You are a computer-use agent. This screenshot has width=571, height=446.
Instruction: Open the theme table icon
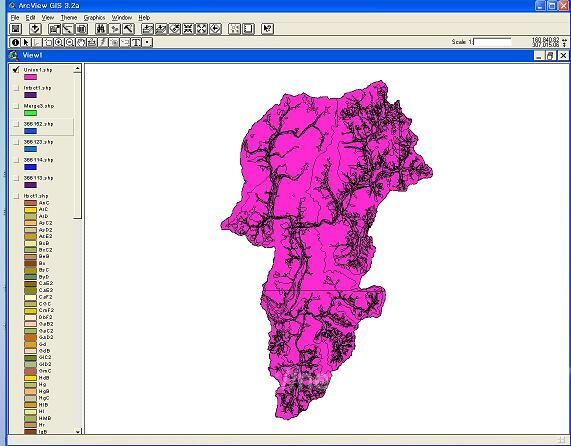pos(82,29)
